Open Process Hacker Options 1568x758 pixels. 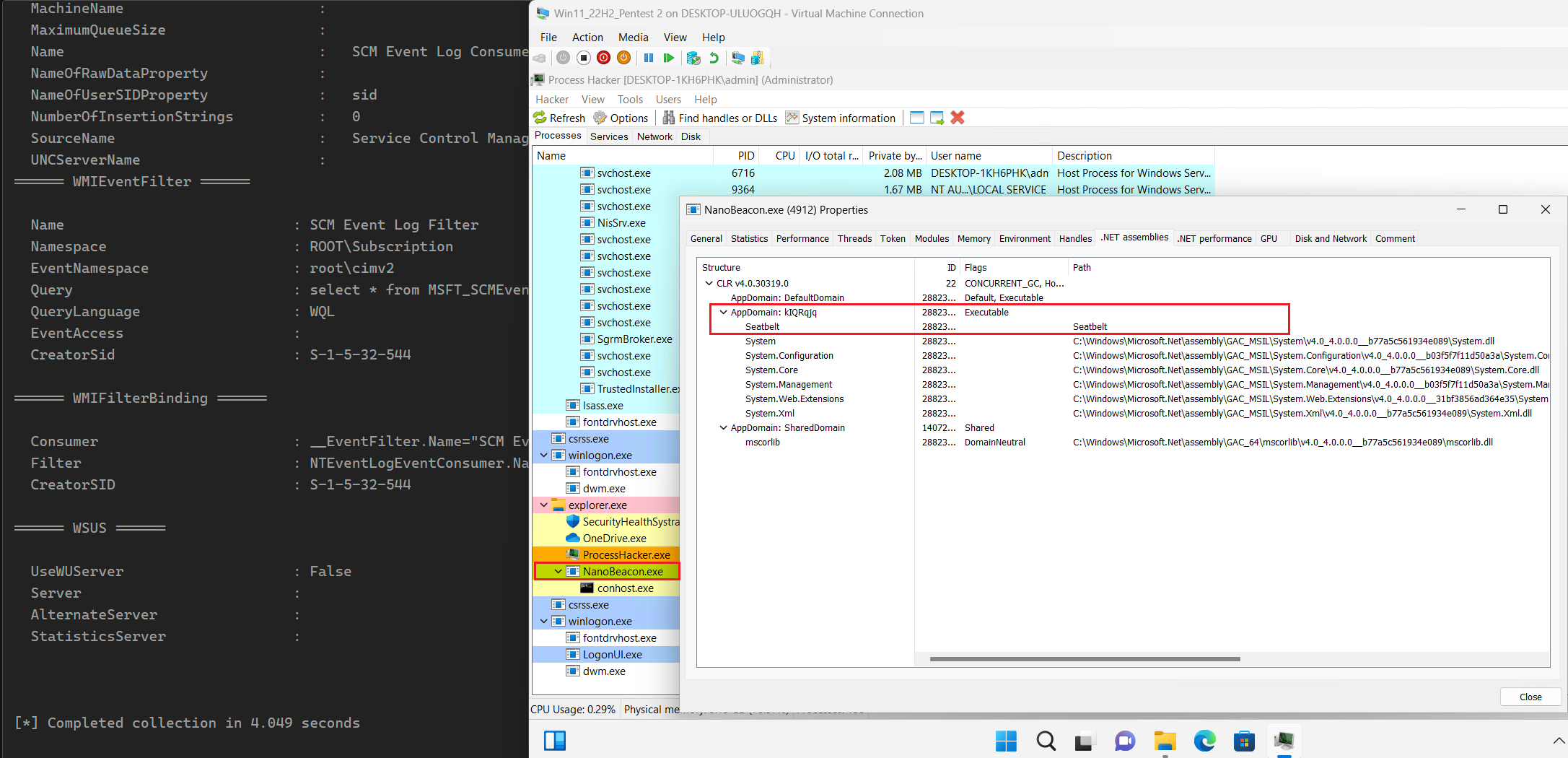click(x=621, y=118)
